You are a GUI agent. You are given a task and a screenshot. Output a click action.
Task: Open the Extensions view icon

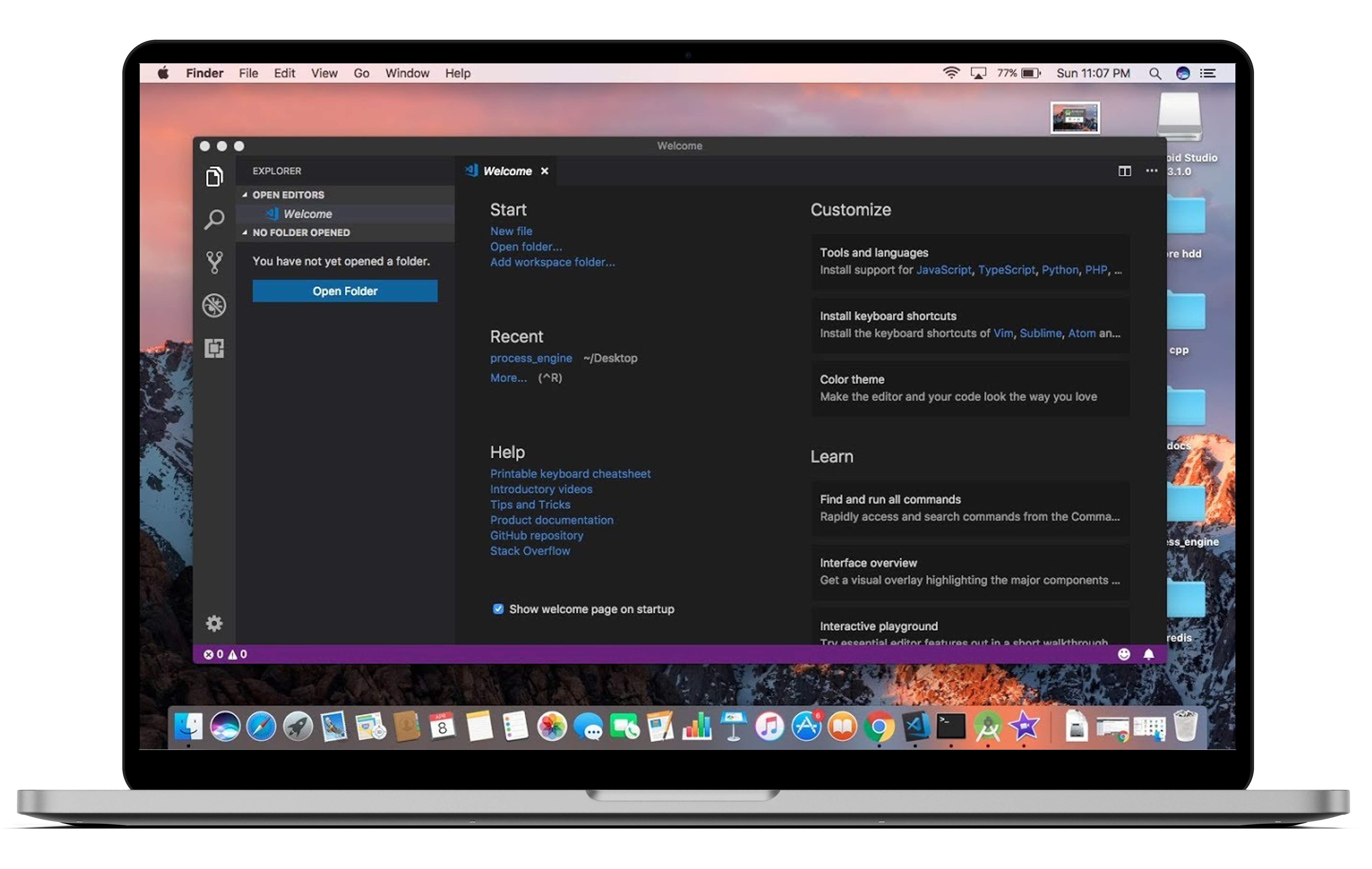[214, 348]
